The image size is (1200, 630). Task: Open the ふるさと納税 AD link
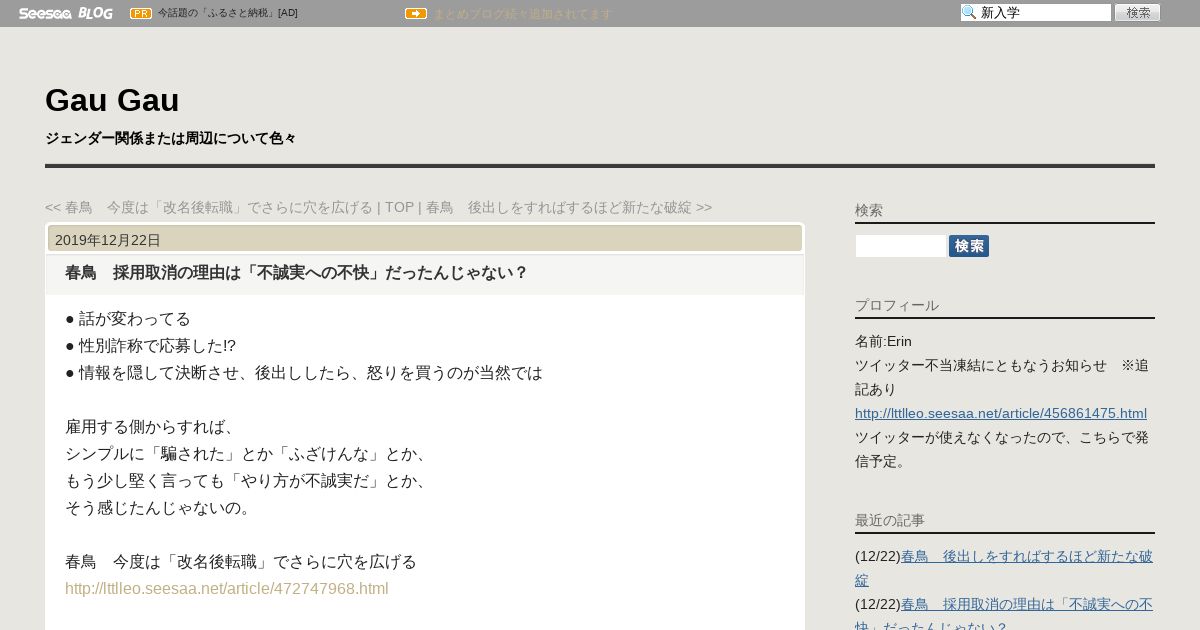[x=228, y=13]
